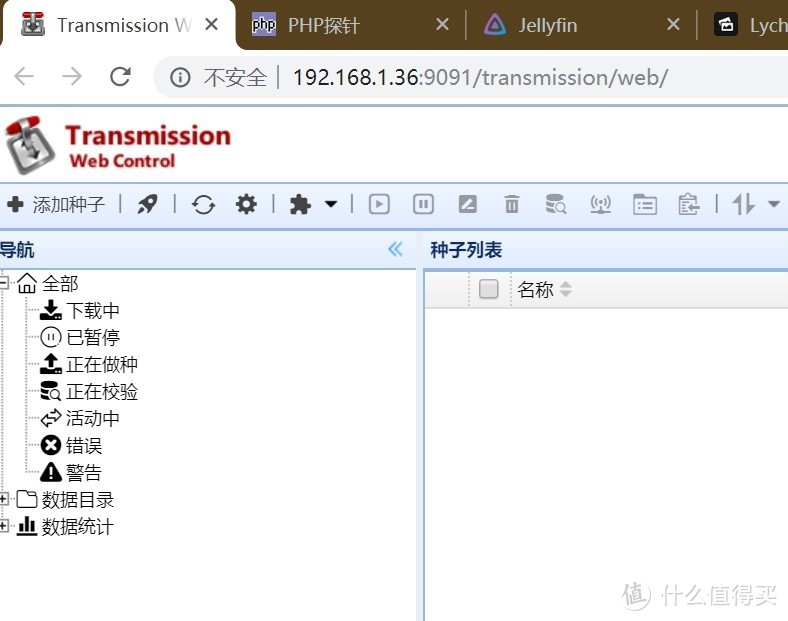Click the browser forward arrow
Image resolution: width=788 pixels, height=621 pixels.
click(x=72, y=77)
